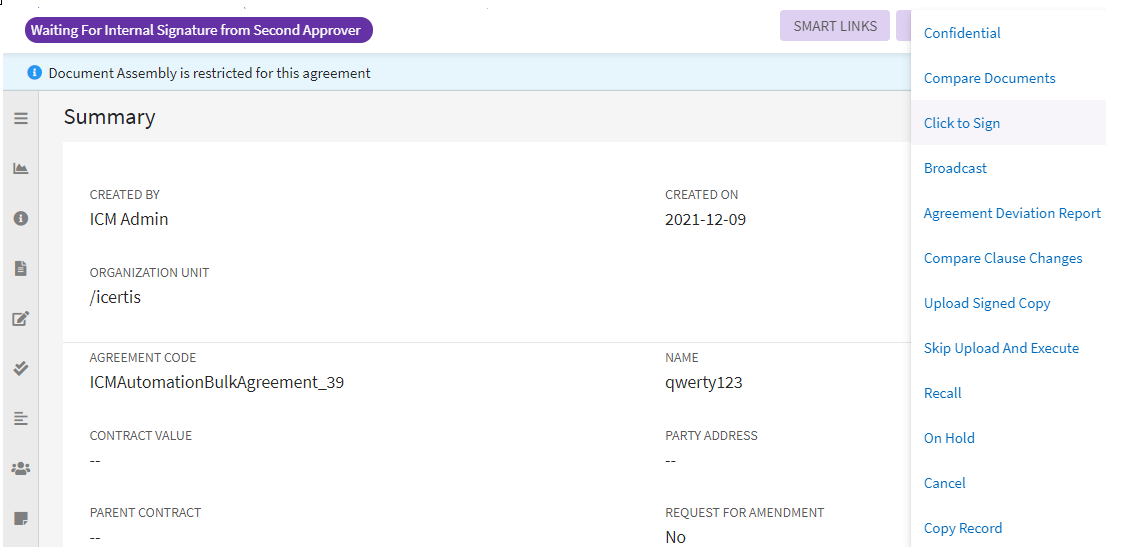Click the left-aligned lines sidebar icon

[20, 418]
